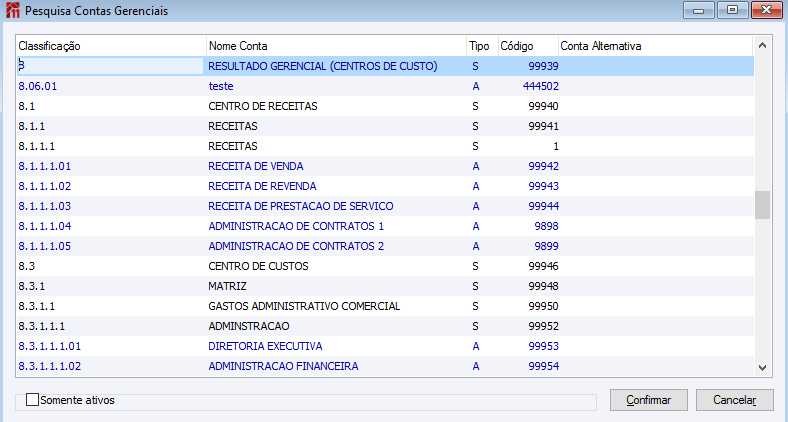
Task: Select the RESULTADO GERENCIAL (CENTROS DE CUSTO) row
Action: (x=385, y=66)
